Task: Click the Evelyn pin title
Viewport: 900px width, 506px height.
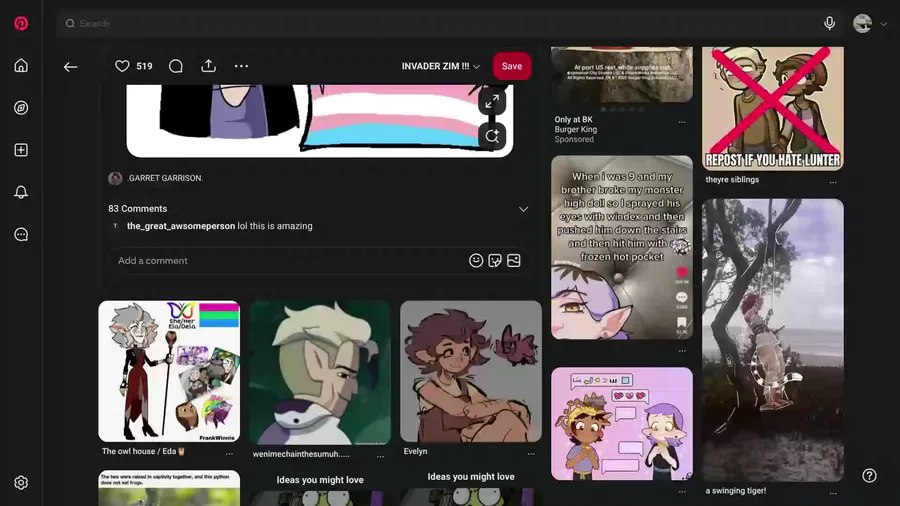Action: [415, 451]
